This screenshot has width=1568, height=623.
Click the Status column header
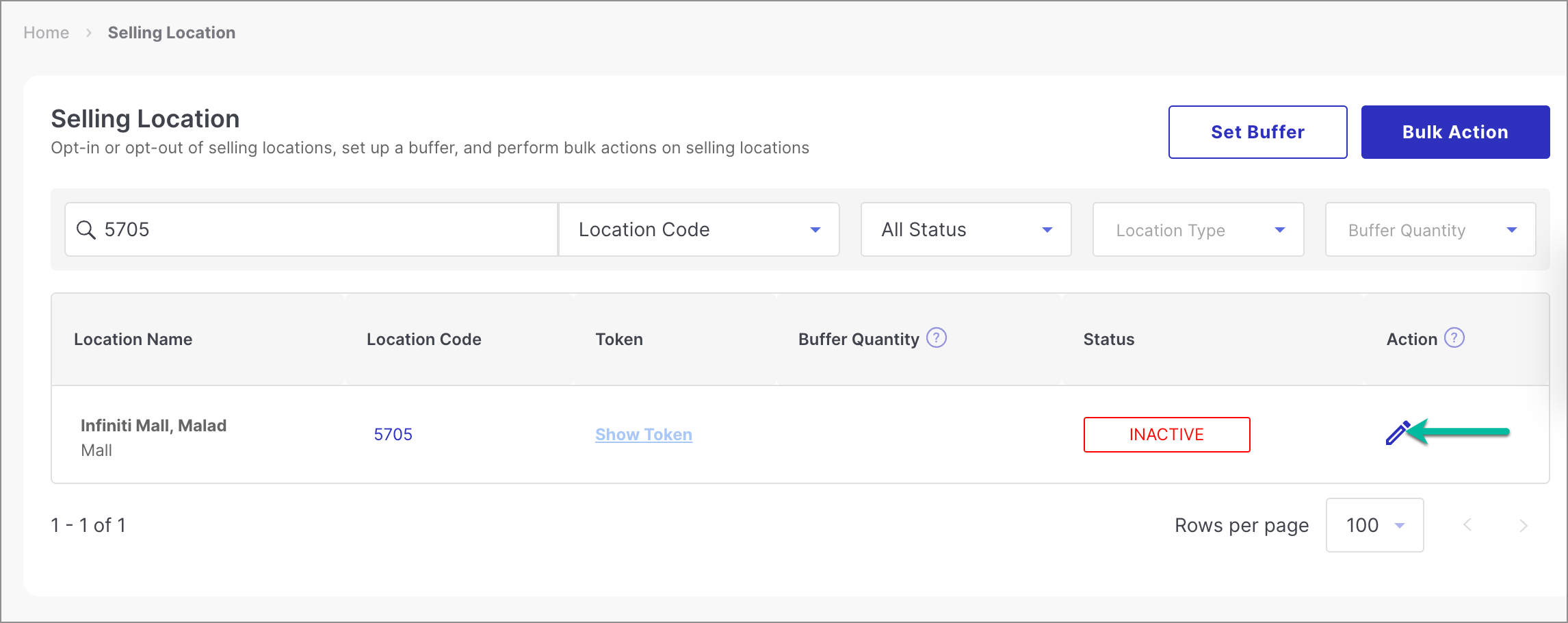(x=1108, y=340)
